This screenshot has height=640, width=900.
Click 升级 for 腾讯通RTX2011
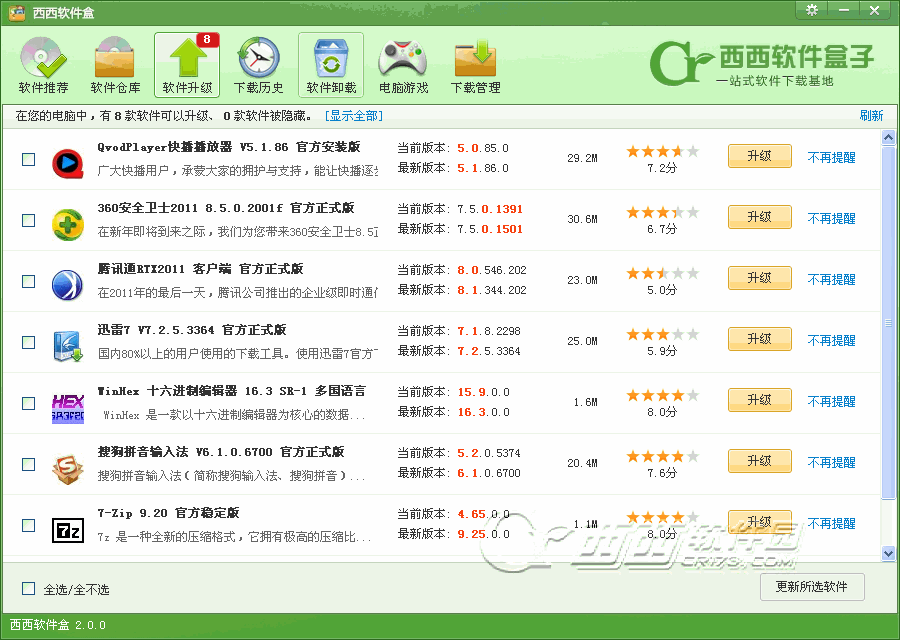(x=760, y=278)
